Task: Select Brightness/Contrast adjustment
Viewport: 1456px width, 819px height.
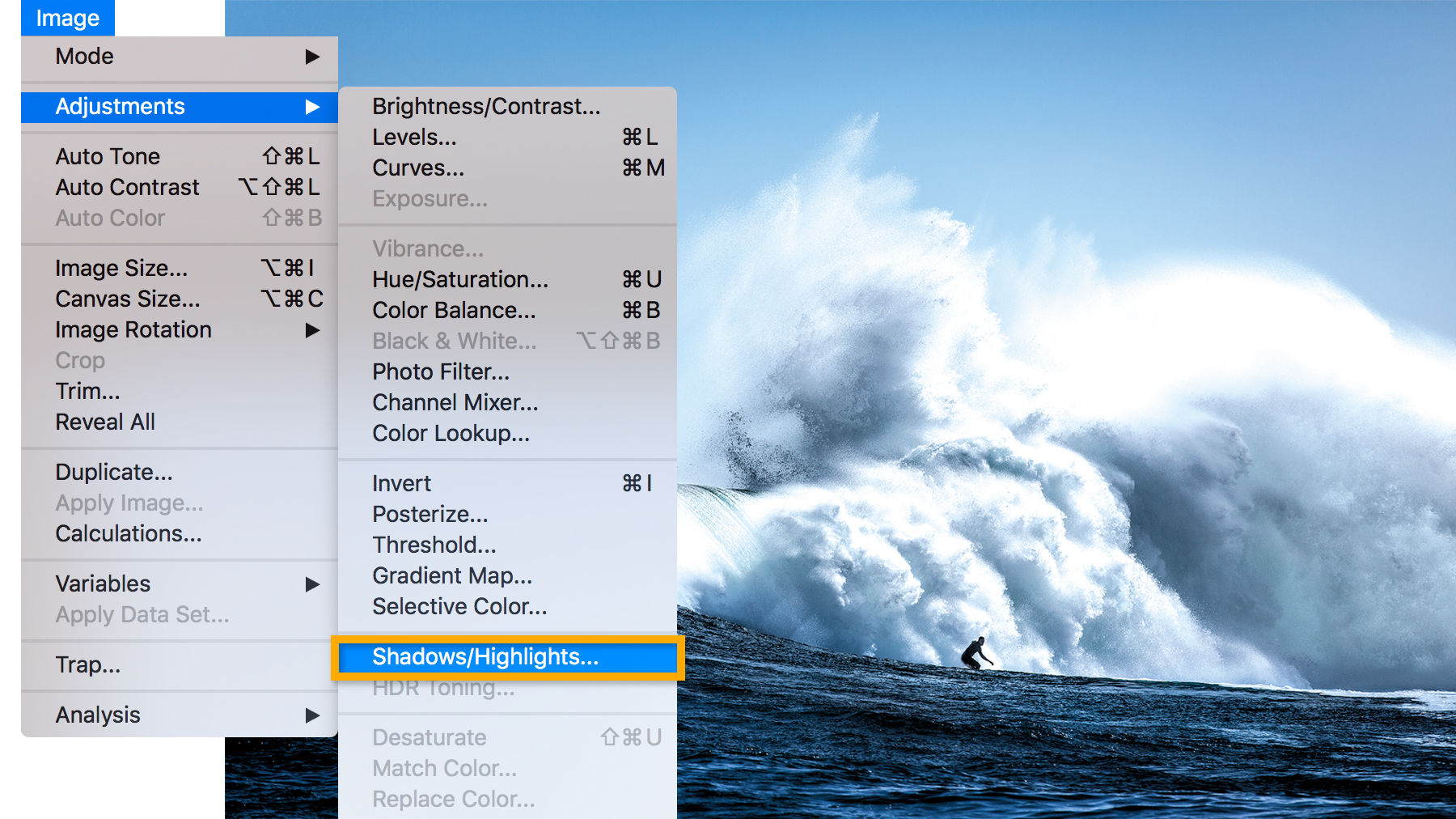Action: coord(486,106)
